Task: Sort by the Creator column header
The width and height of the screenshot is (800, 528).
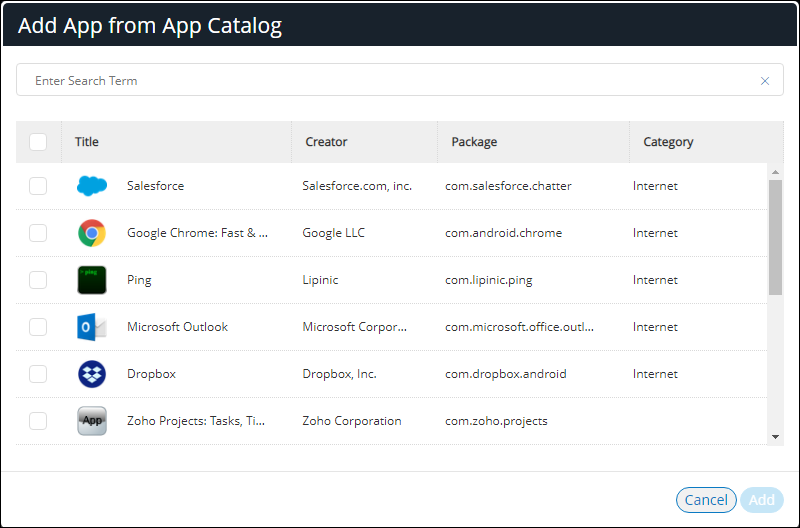Action: [326, 142]
